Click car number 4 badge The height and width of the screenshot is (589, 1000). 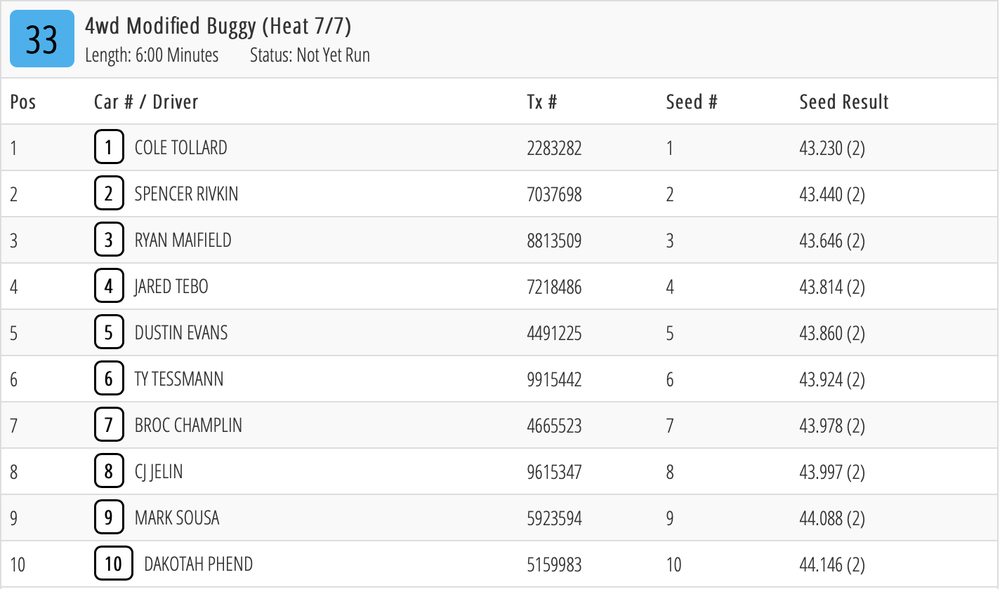point(109,287)
